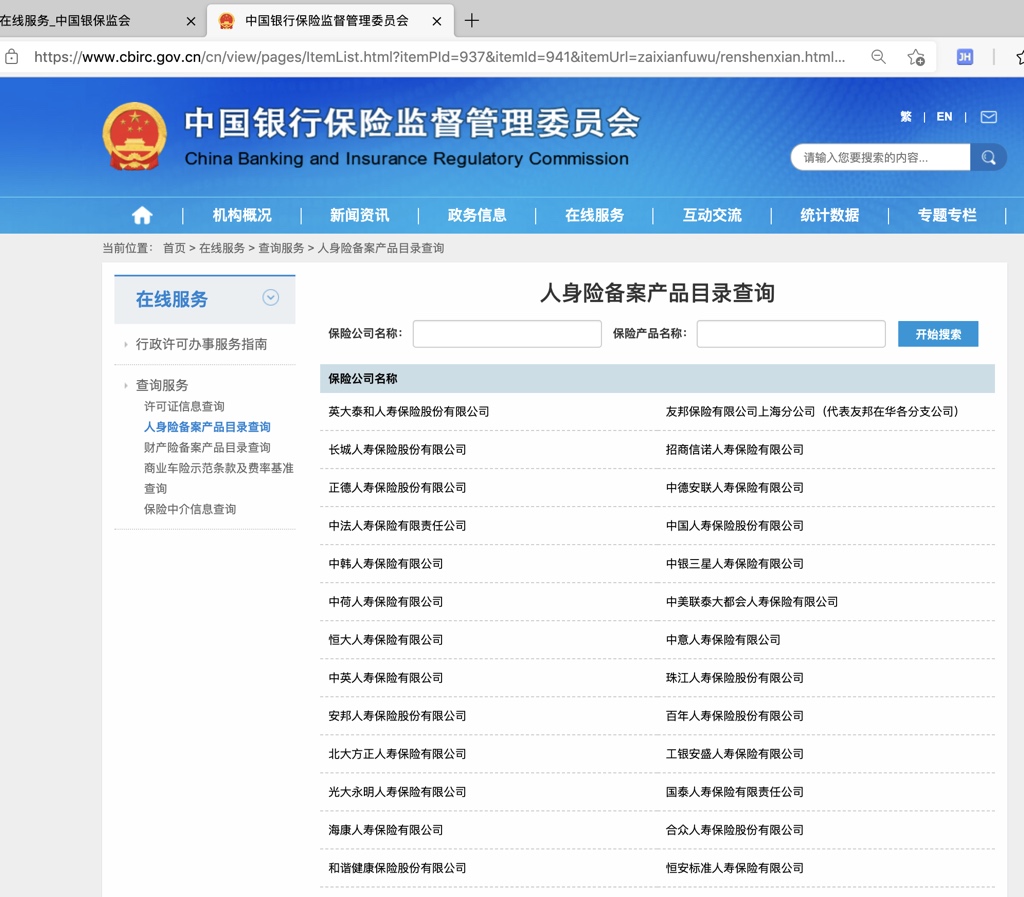Select 安邦人寿保险股份有限公司
Viewport: 1024px width, 897px height.
pyautogui.click(x=397, y=716)
